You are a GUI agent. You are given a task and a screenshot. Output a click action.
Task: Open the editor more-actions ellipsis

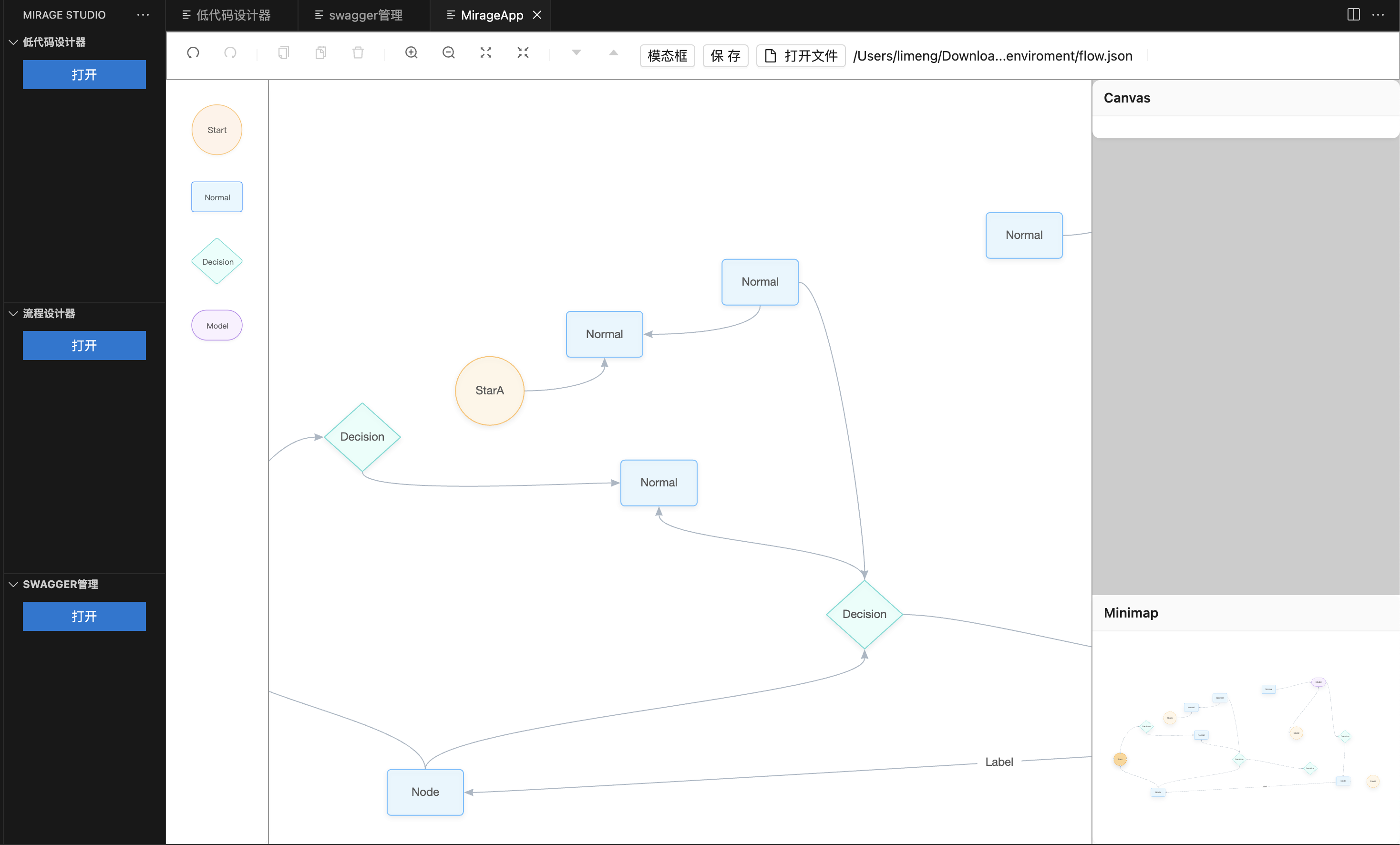(x=1379, y=15)
